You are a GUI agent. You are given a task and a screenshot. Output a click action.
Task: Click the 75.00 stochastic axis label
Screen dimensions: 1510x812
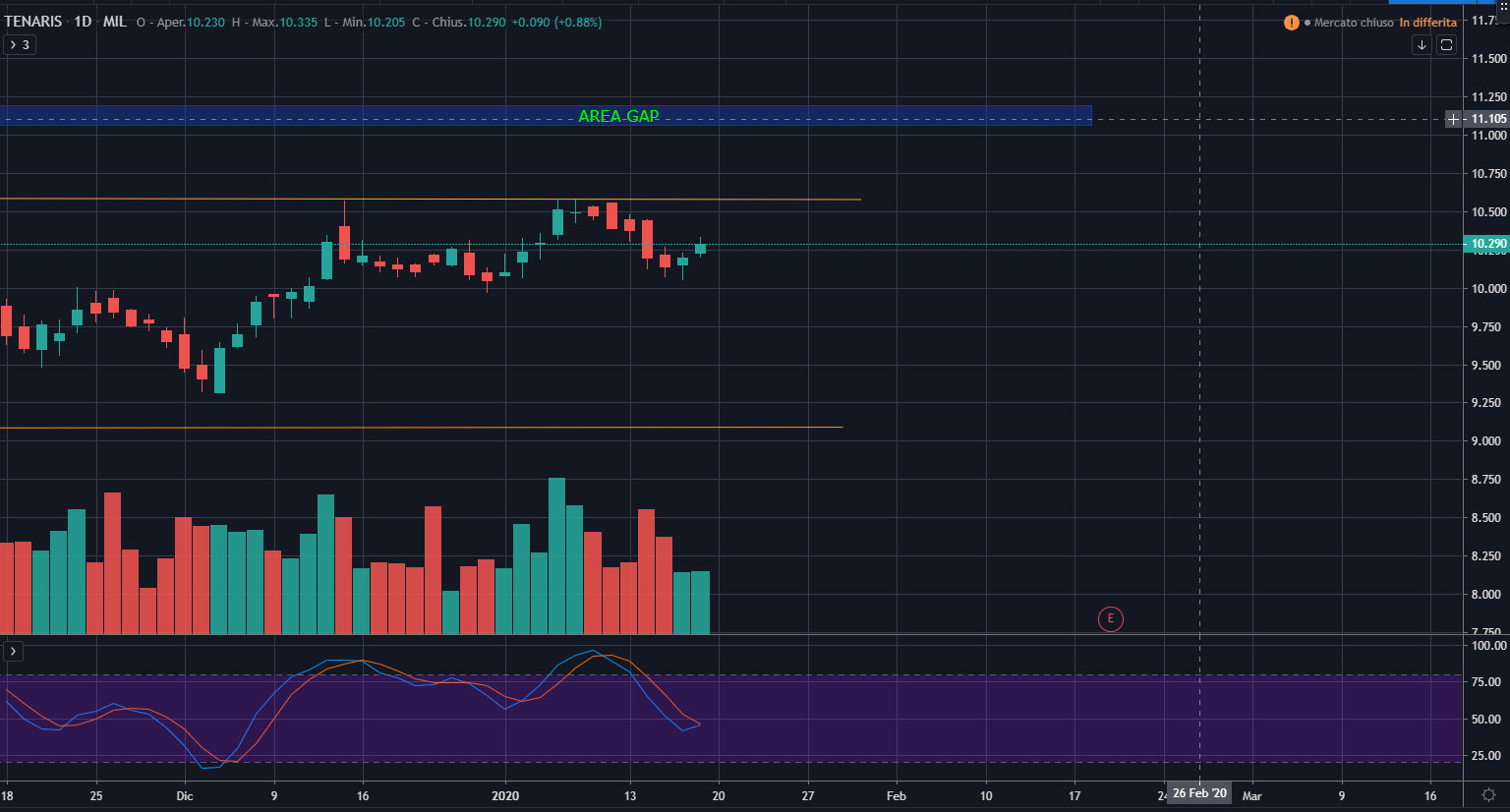pyautogui.click(x=1488, y=682)
